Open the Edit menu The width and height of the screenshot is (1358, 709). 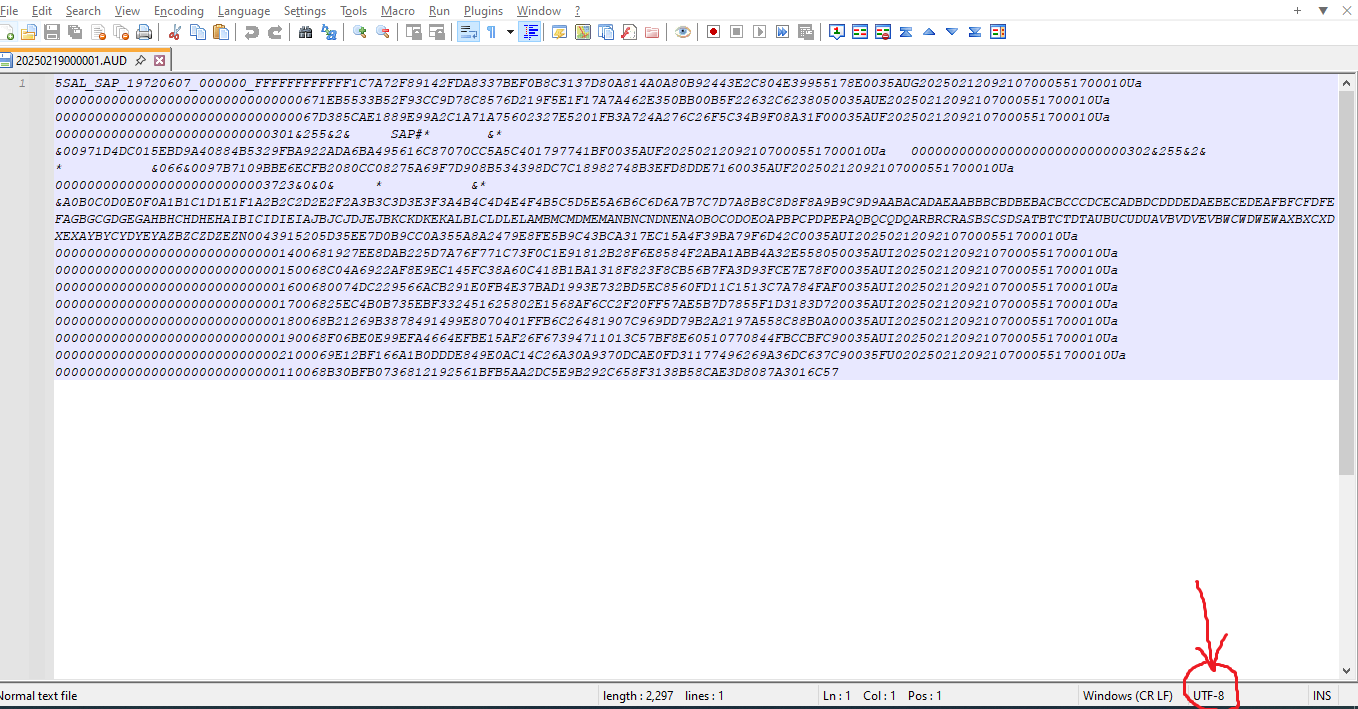41,11
